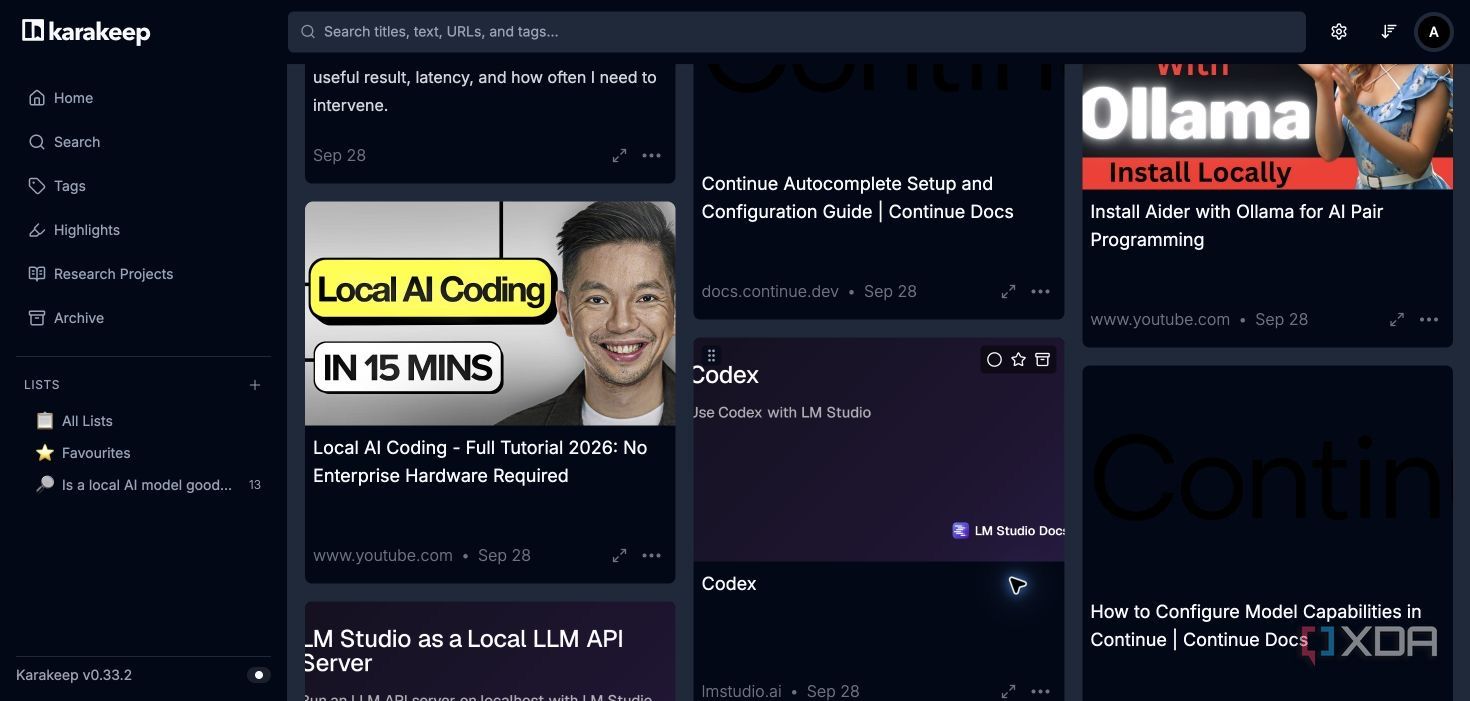Select the Codex card via circle checkbox
This screenshot has height=701, width=1470.
[994, 360]
